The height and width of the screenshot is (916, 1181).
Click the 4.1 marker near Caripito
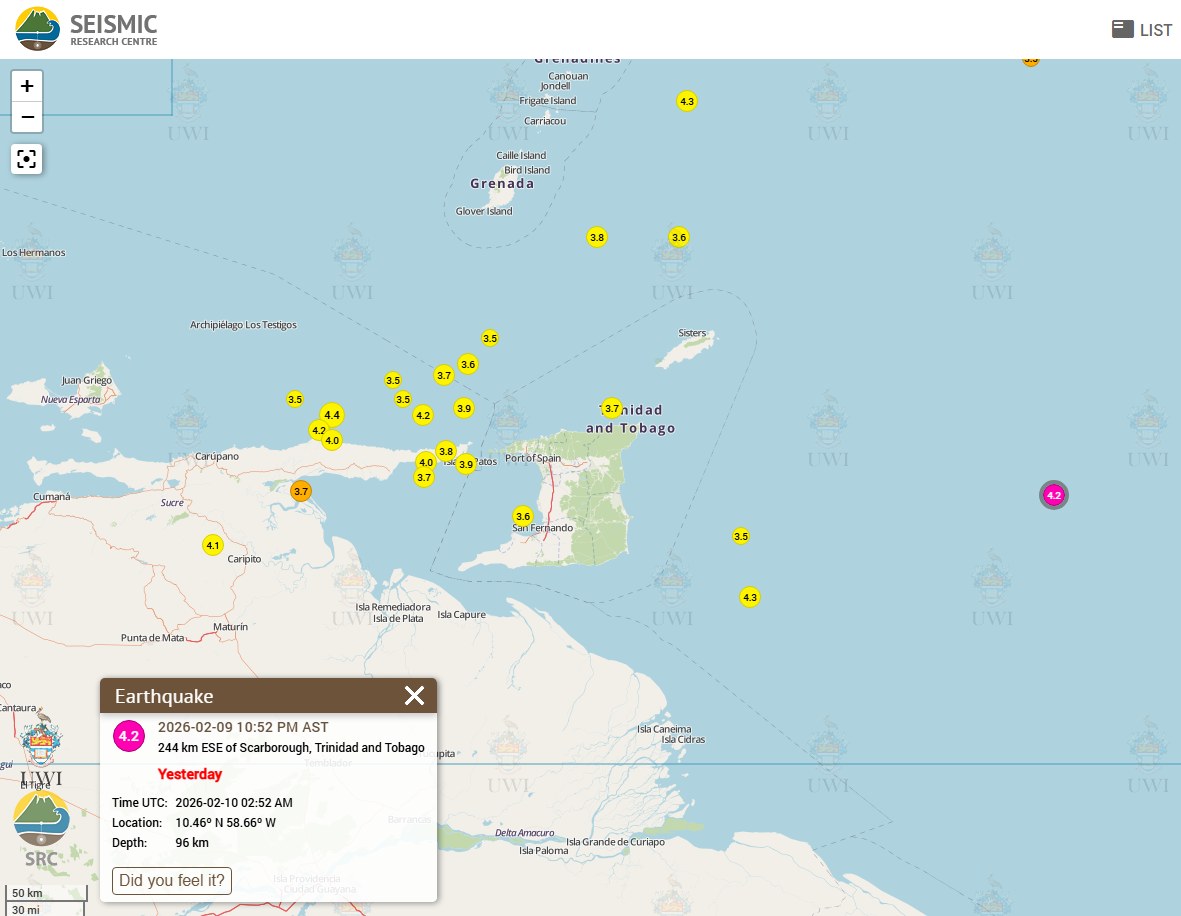point(212,545)
